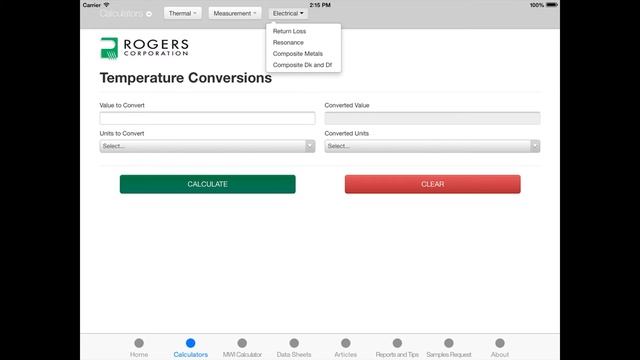Image resolution: width=640 pixels, height=360 pixels.
Task: Click the red CLEAR button
Action: click(433, 184)
